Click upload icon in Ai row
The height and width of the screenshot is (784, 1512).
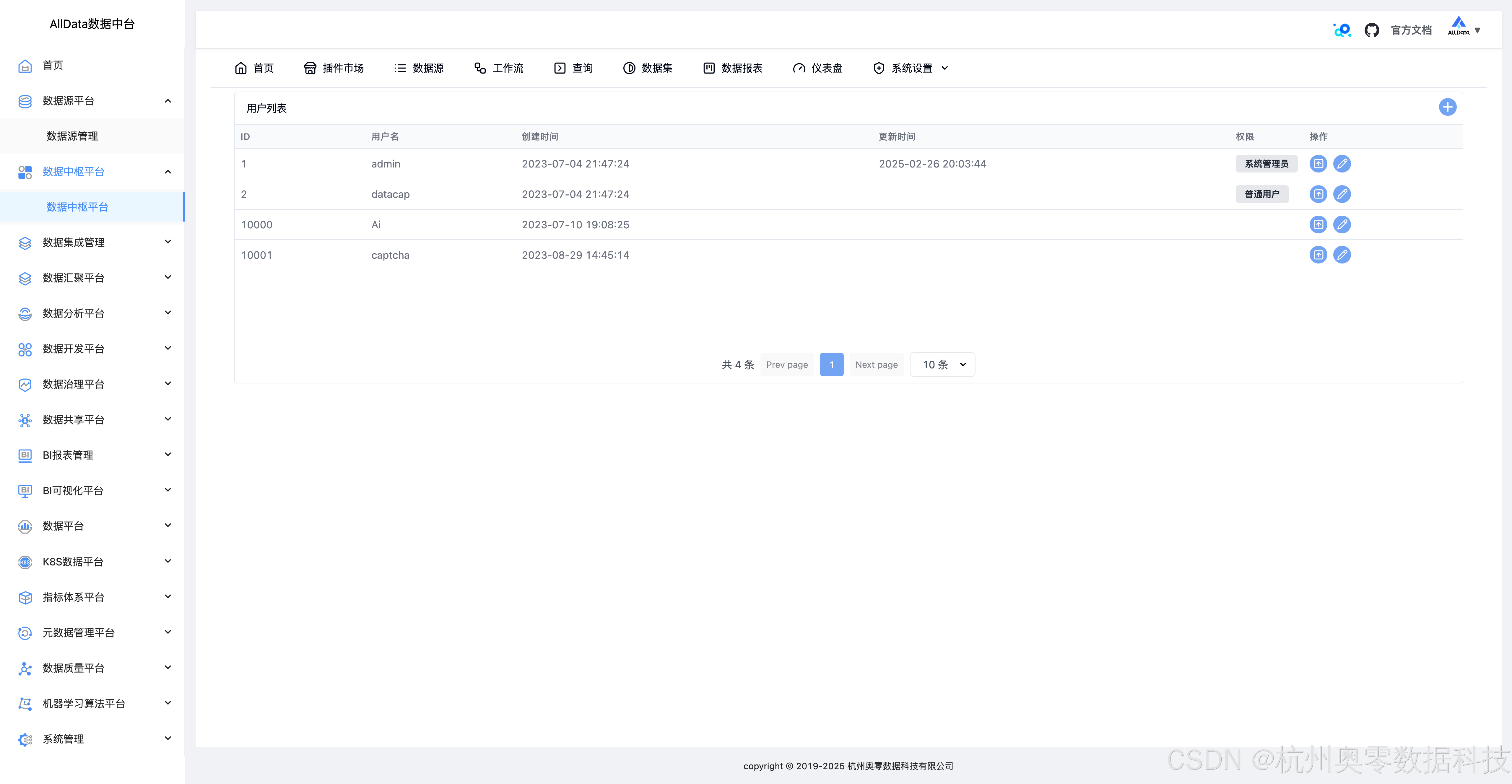[1318, 225]
